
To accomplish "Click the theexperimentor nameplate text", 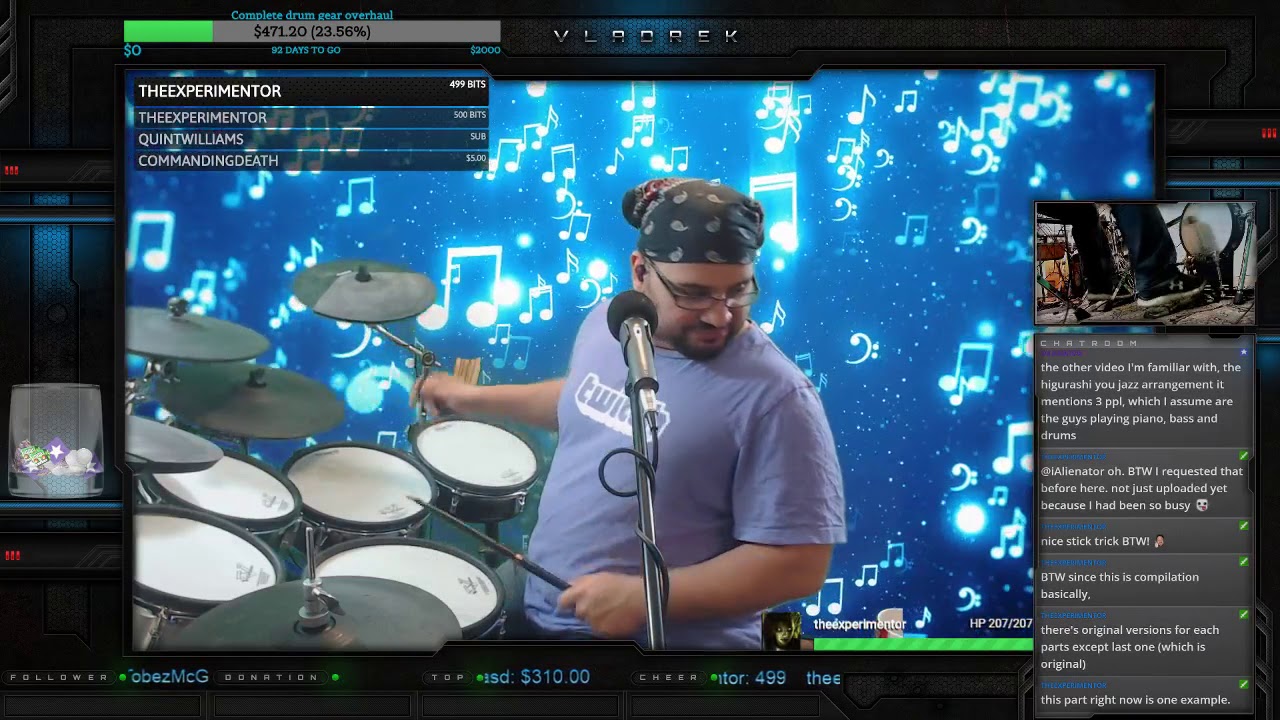I will 860,624.
